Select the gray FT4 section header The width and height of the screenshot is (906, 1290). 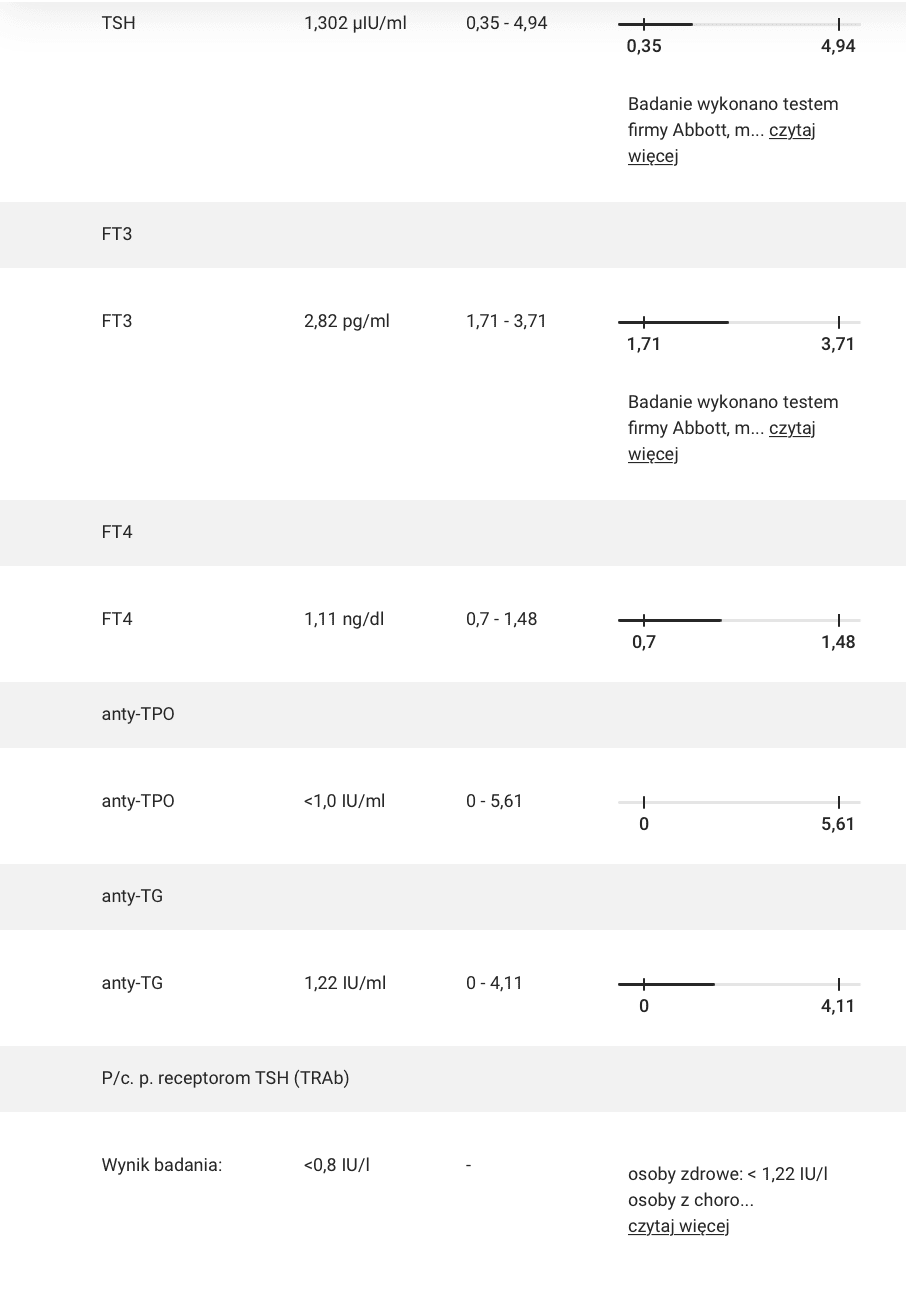pyautogui.click(x=453, y=532)
